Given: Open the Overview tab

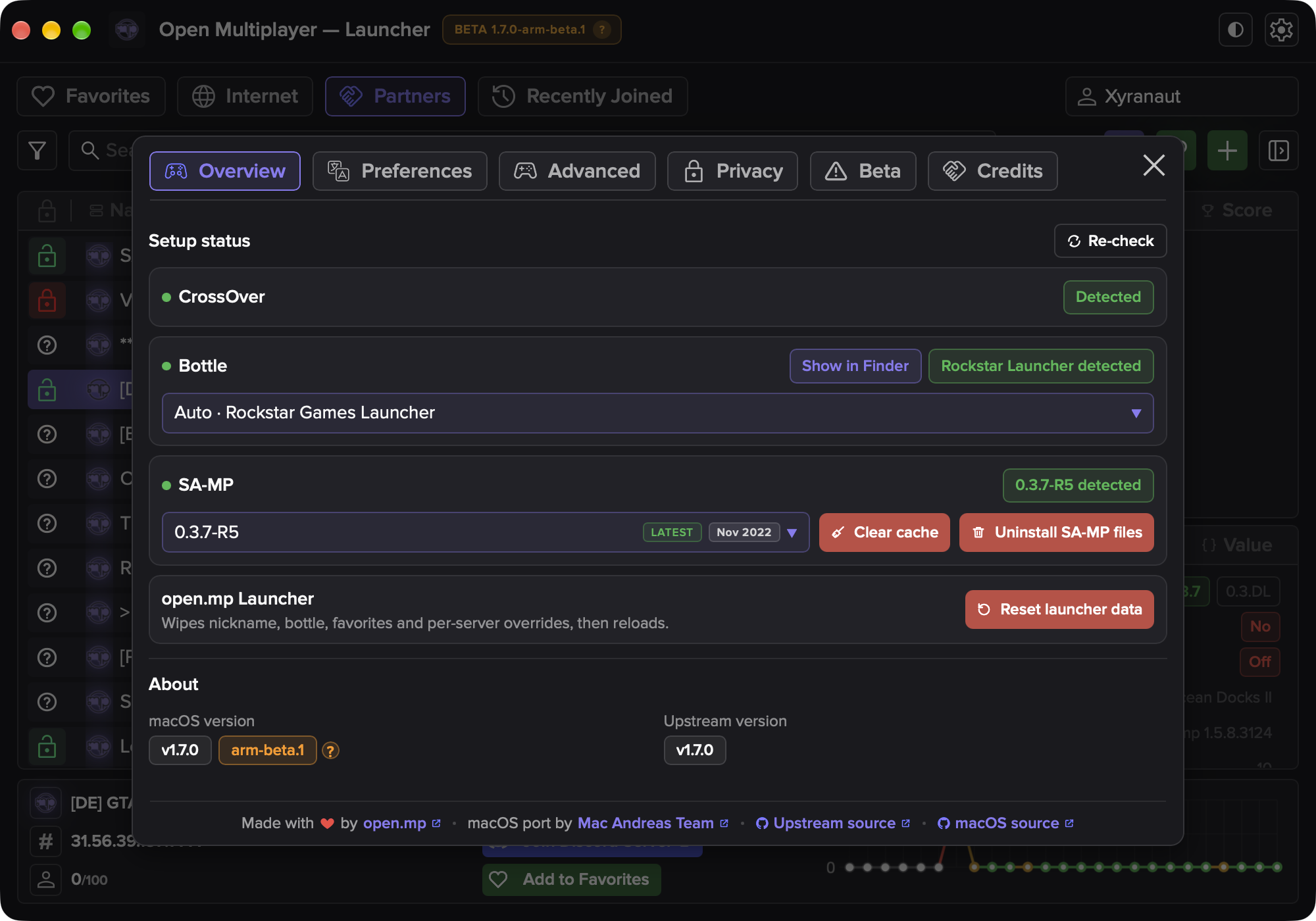Looking at the screenshot, I should pos(225,171).
